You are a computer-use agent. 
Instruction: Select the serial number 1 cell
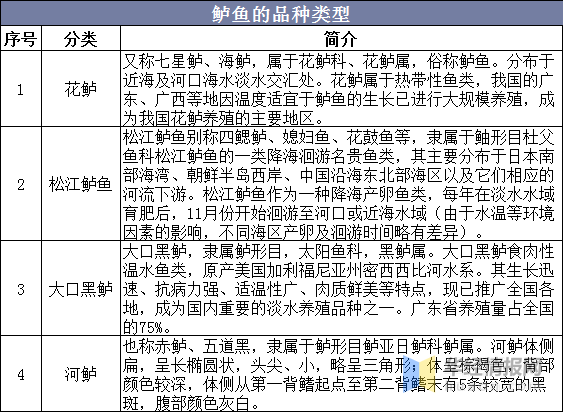tap(21, 88)
